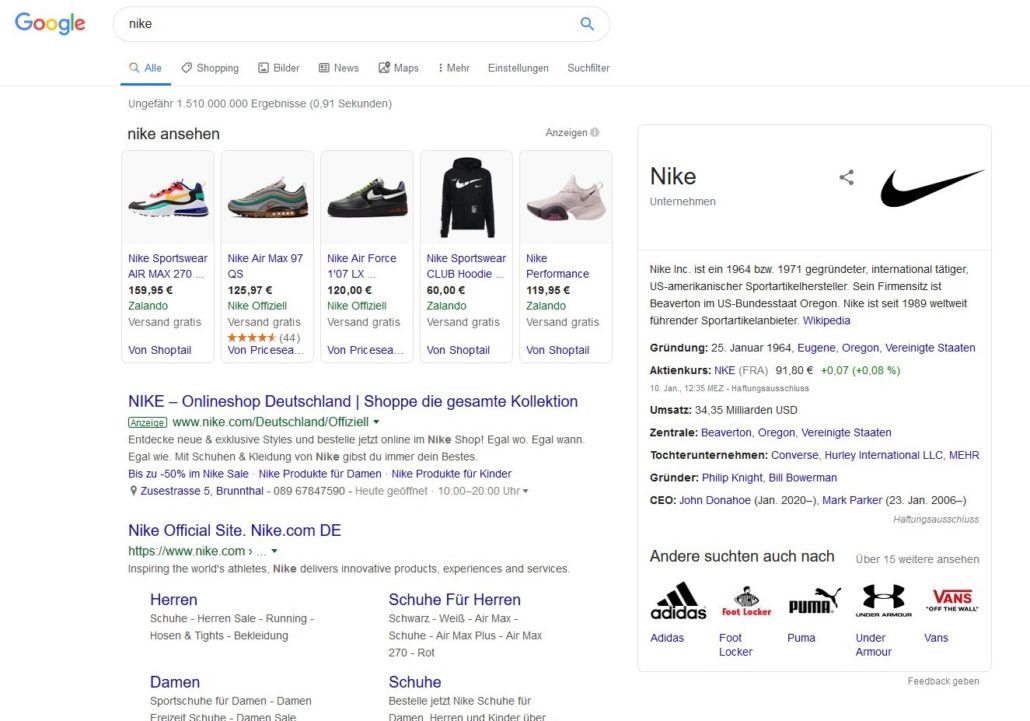
Task: Click Über 15 weitere ansehen
Action: click(x=917, y=559)
